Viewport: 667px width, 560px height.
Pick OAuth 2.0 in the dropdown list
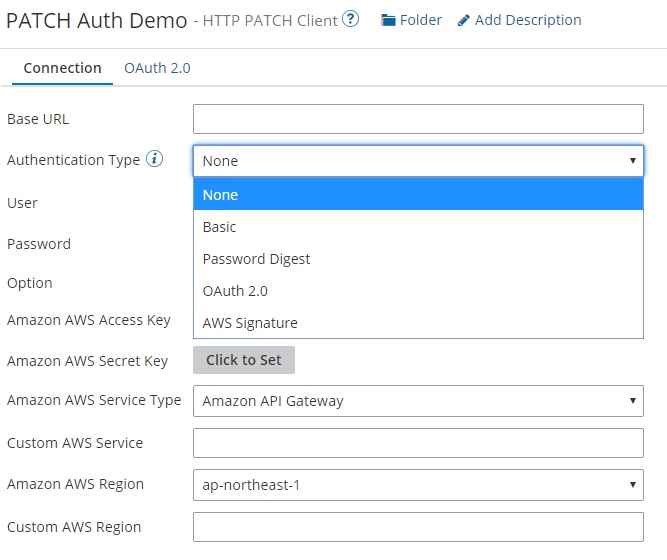(x=417, y=291)
